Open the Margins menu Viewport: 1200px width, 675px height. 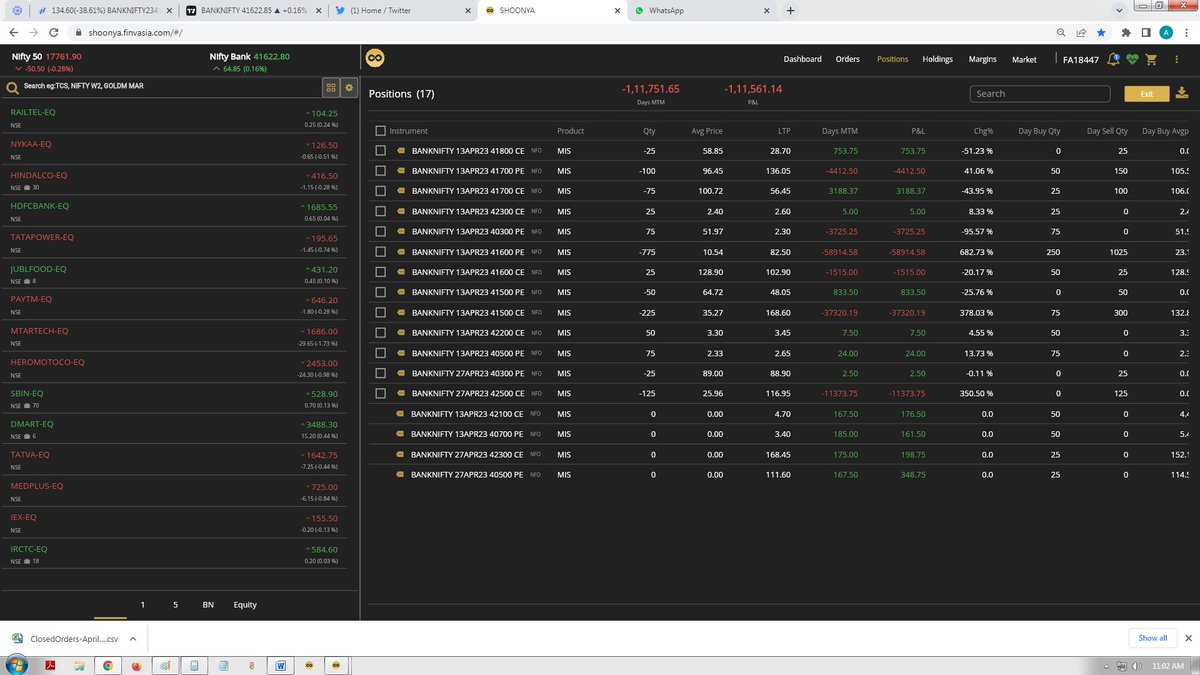click(982, 59)
